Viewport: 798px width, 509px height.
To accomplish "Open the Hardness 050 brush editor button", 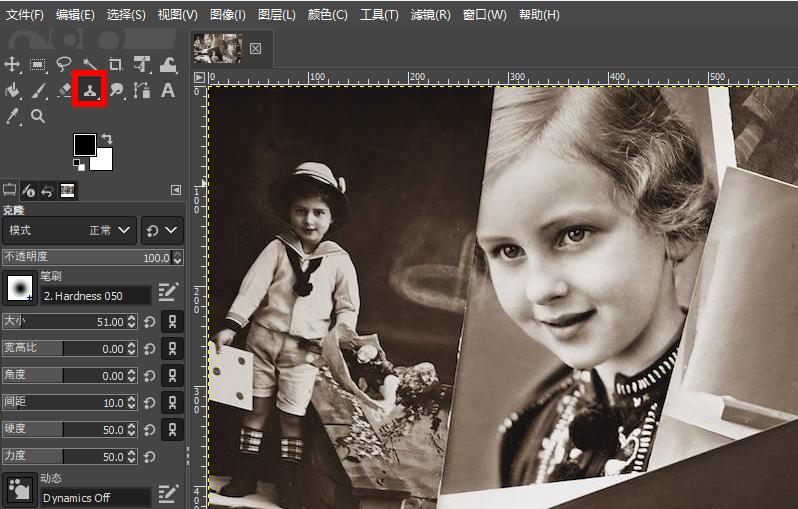I will click(167, 292).
